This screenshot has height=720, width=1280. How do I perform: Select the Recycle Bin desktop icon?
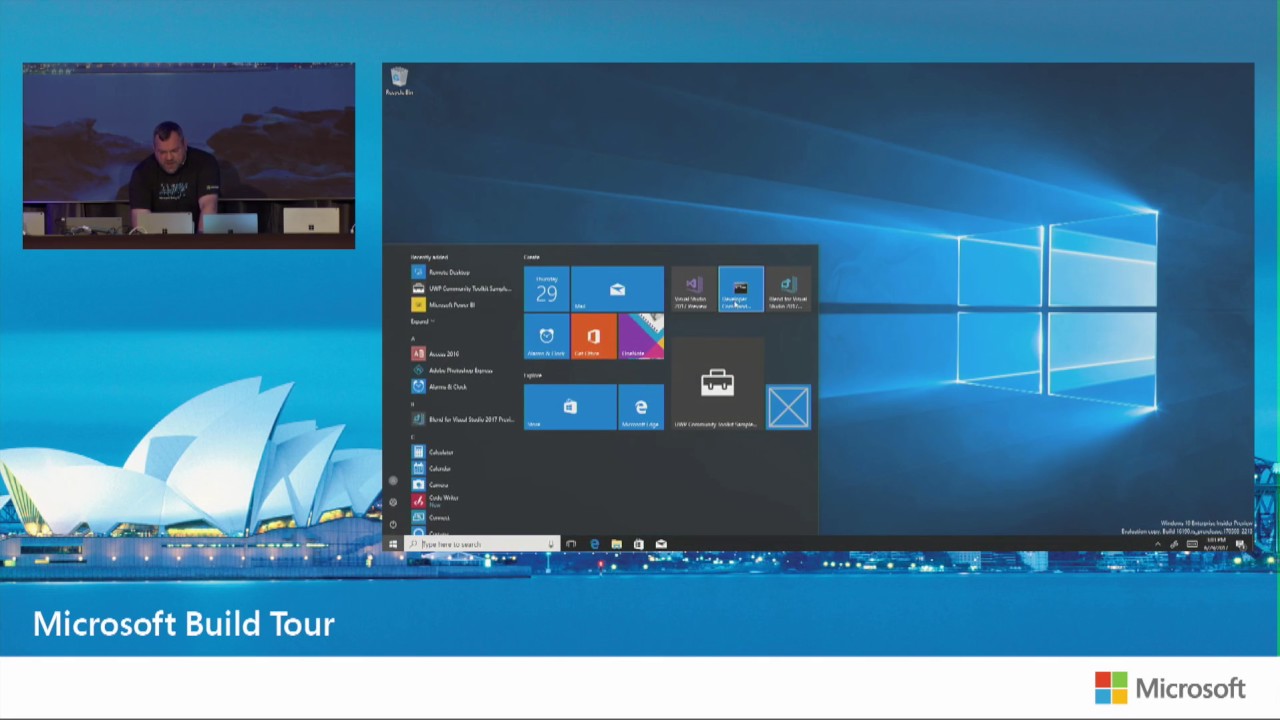click(399, 81)
